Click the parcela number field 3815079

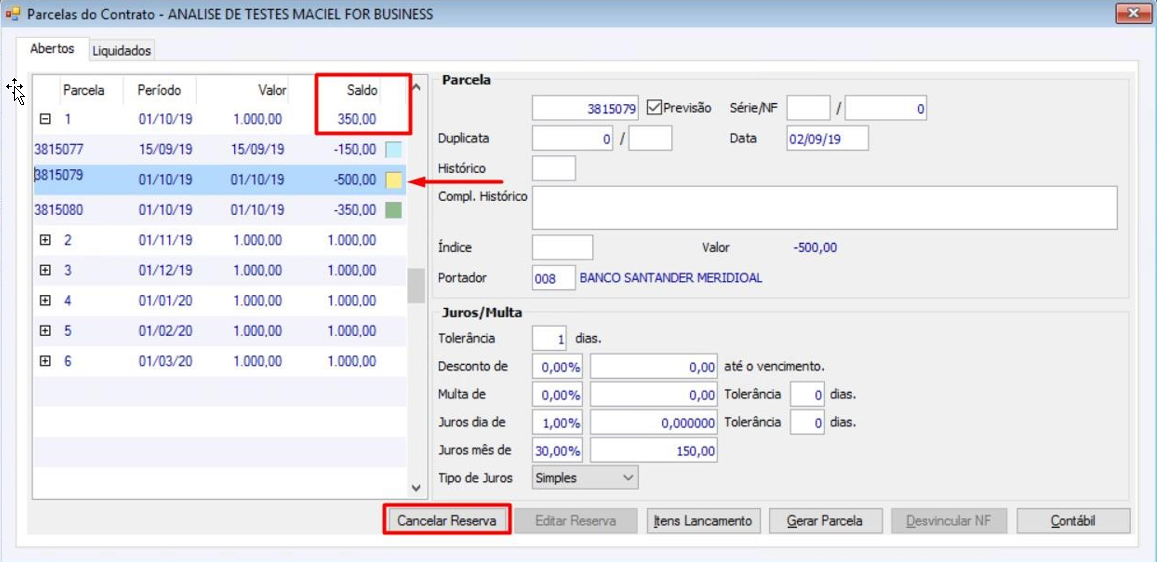[585, 108]
